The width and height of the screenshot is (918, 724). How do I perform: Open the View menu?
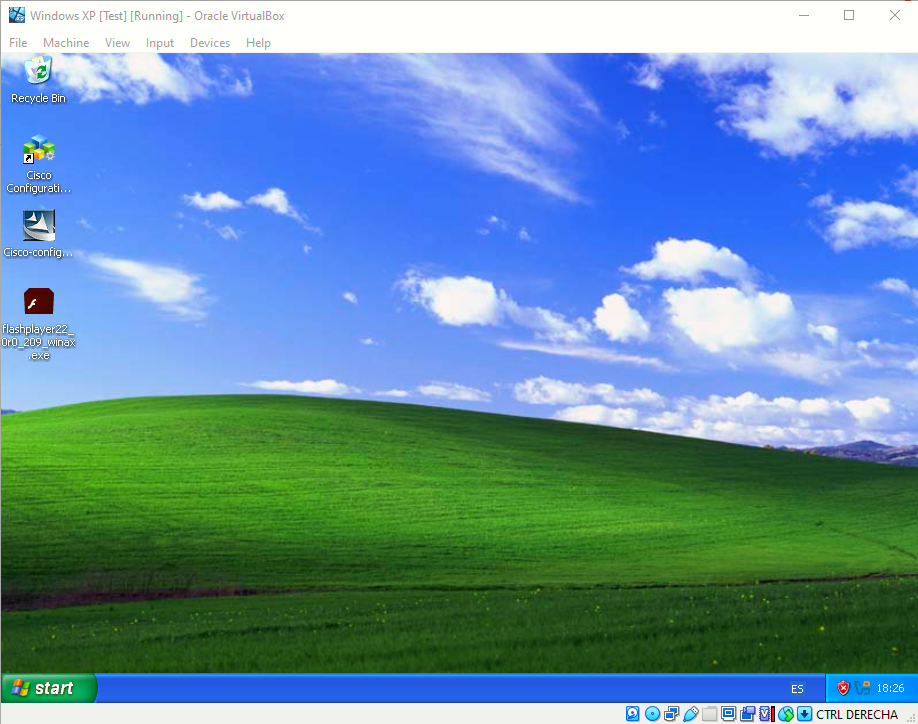pyautogui.click(x=117, y=43)
